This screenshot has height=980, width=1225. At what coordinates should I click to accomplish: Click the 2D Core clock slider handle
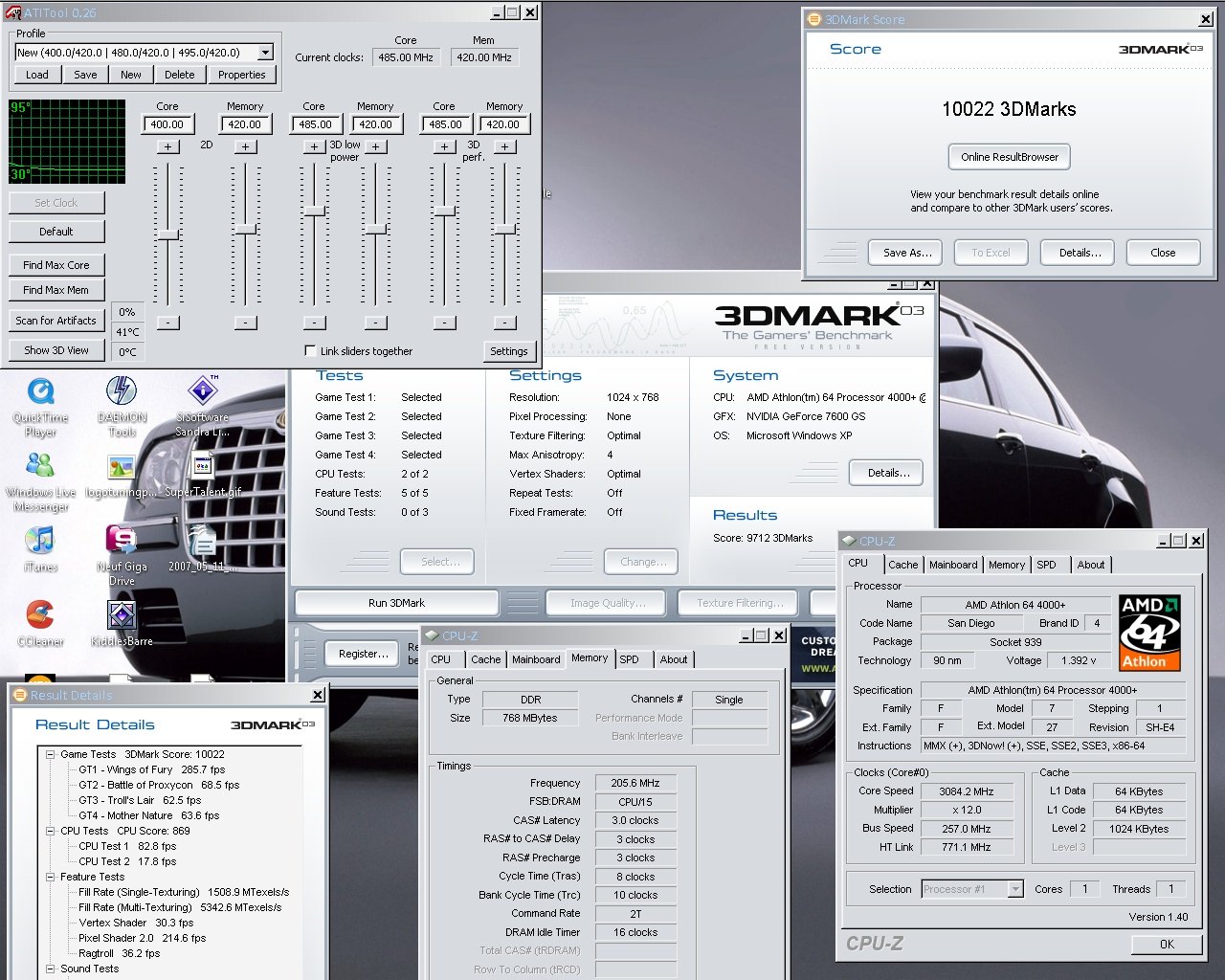[x=167, y=234]
